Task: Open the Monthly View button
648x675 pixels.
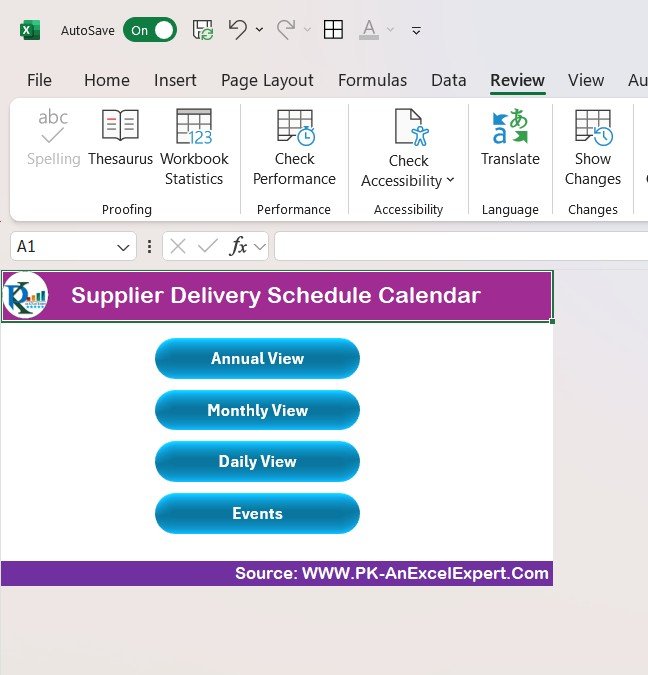Action: point(257,410)
